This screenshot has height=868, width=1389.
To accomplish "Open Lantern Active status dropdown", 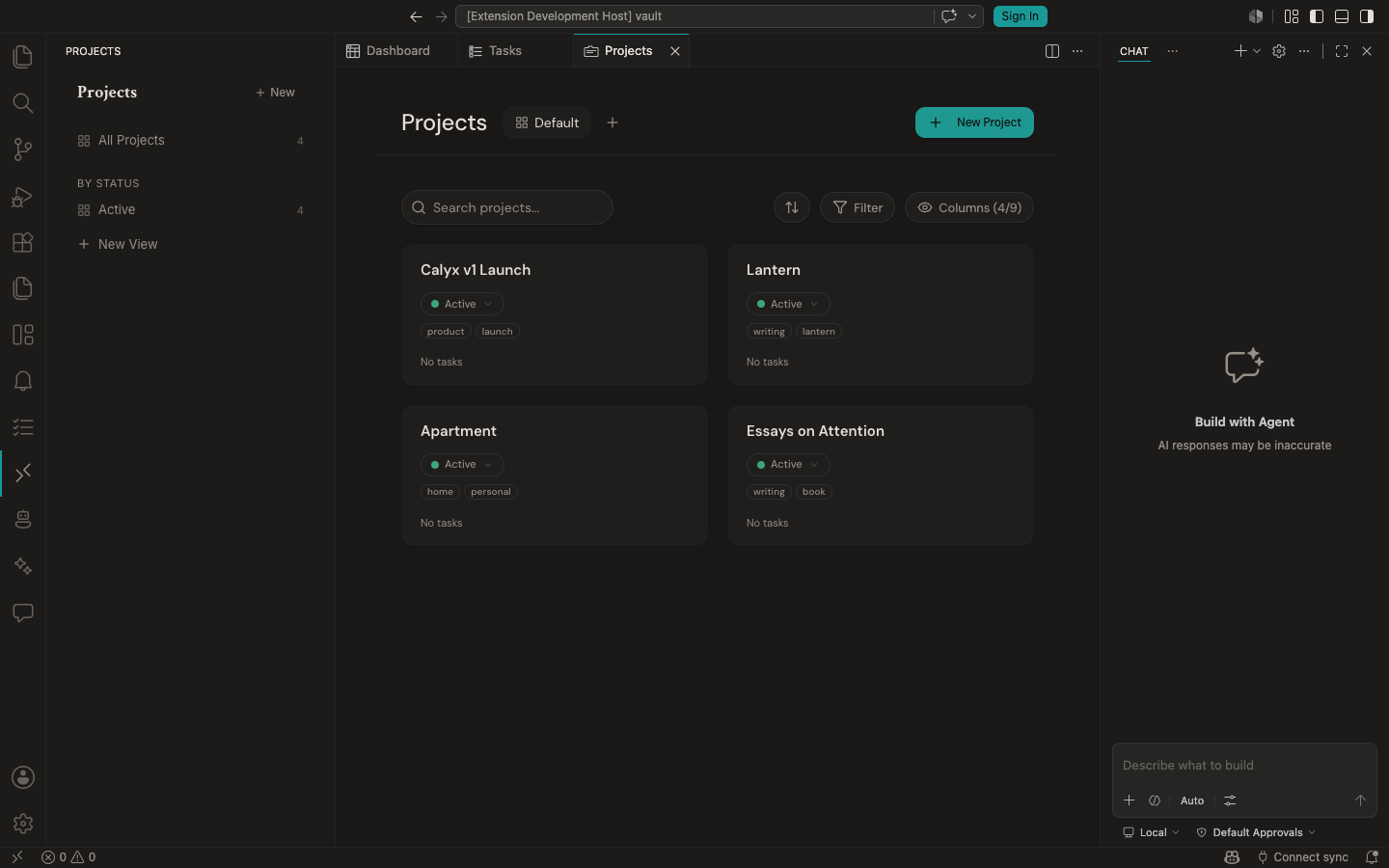I will click(788, 304).
